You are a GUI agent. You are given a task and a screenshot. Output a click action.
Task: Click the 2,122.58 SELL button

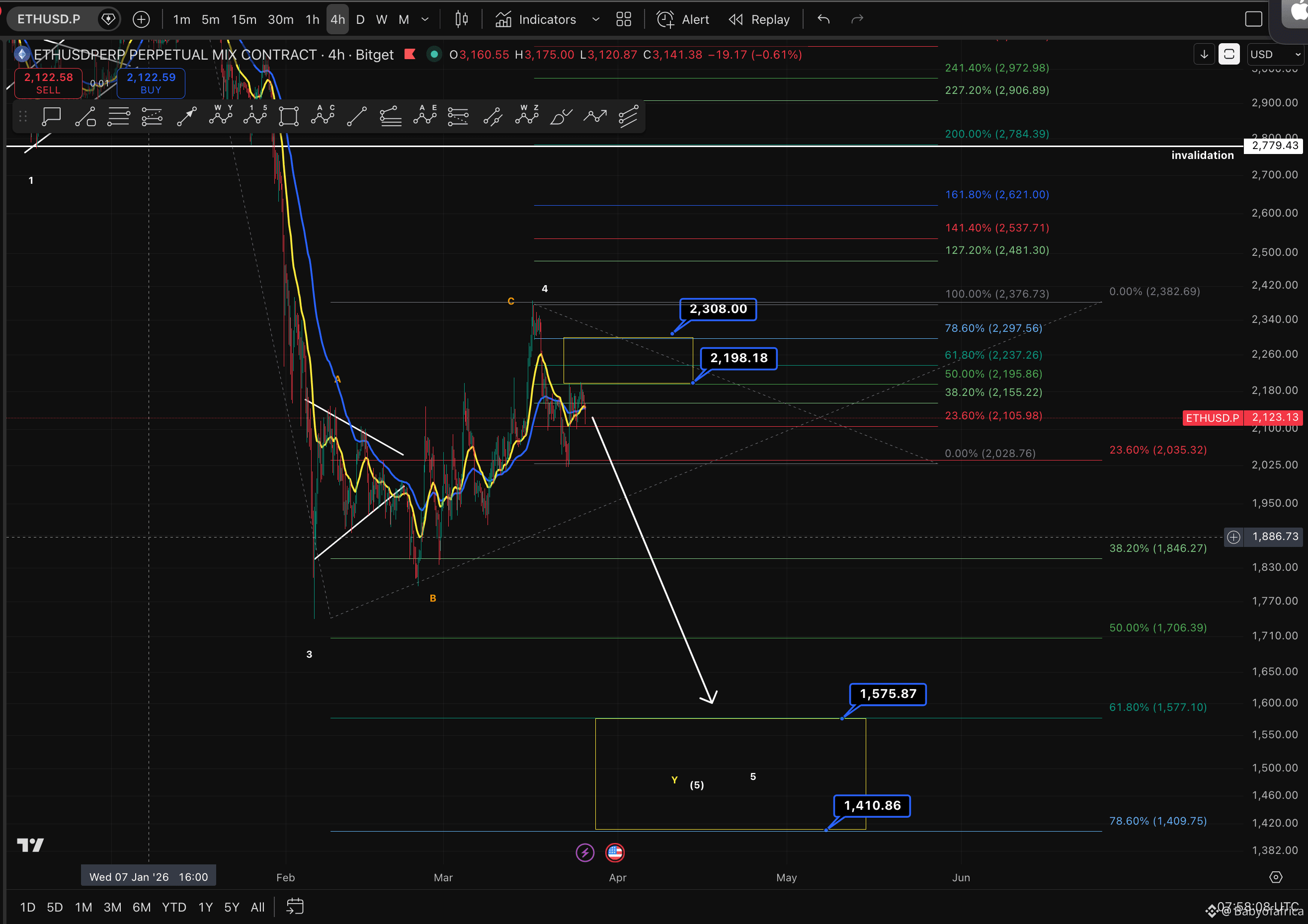pos(48,83)
